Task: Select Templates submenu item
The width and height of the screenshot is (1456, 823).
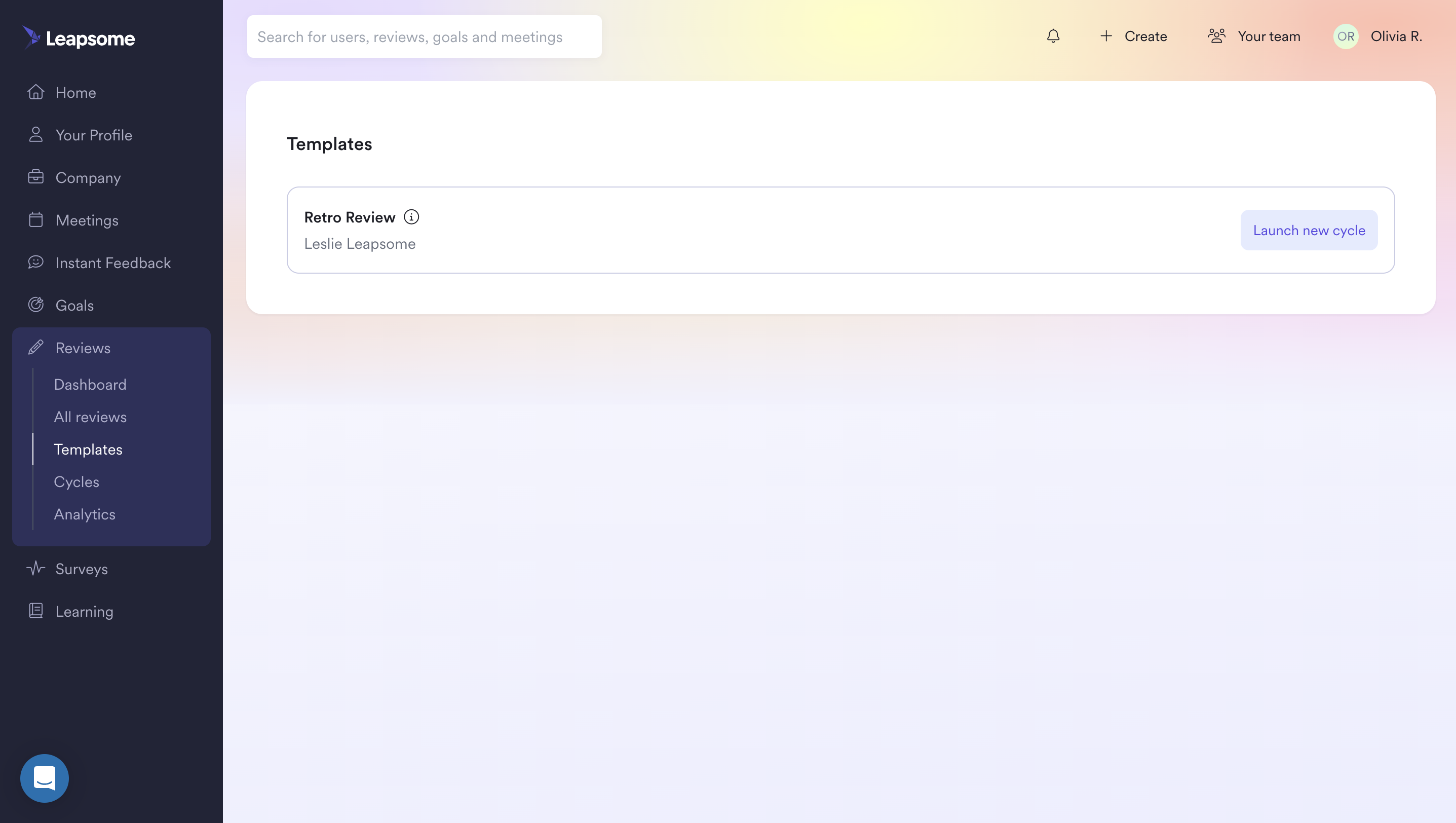Action: tap(88, 450)
